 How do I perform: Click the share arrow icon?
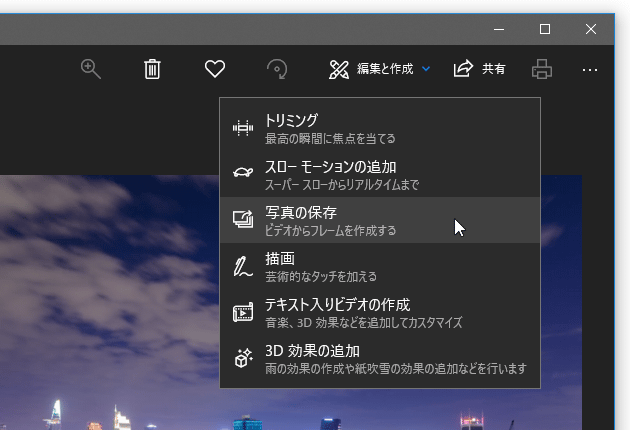click(463, 68)
